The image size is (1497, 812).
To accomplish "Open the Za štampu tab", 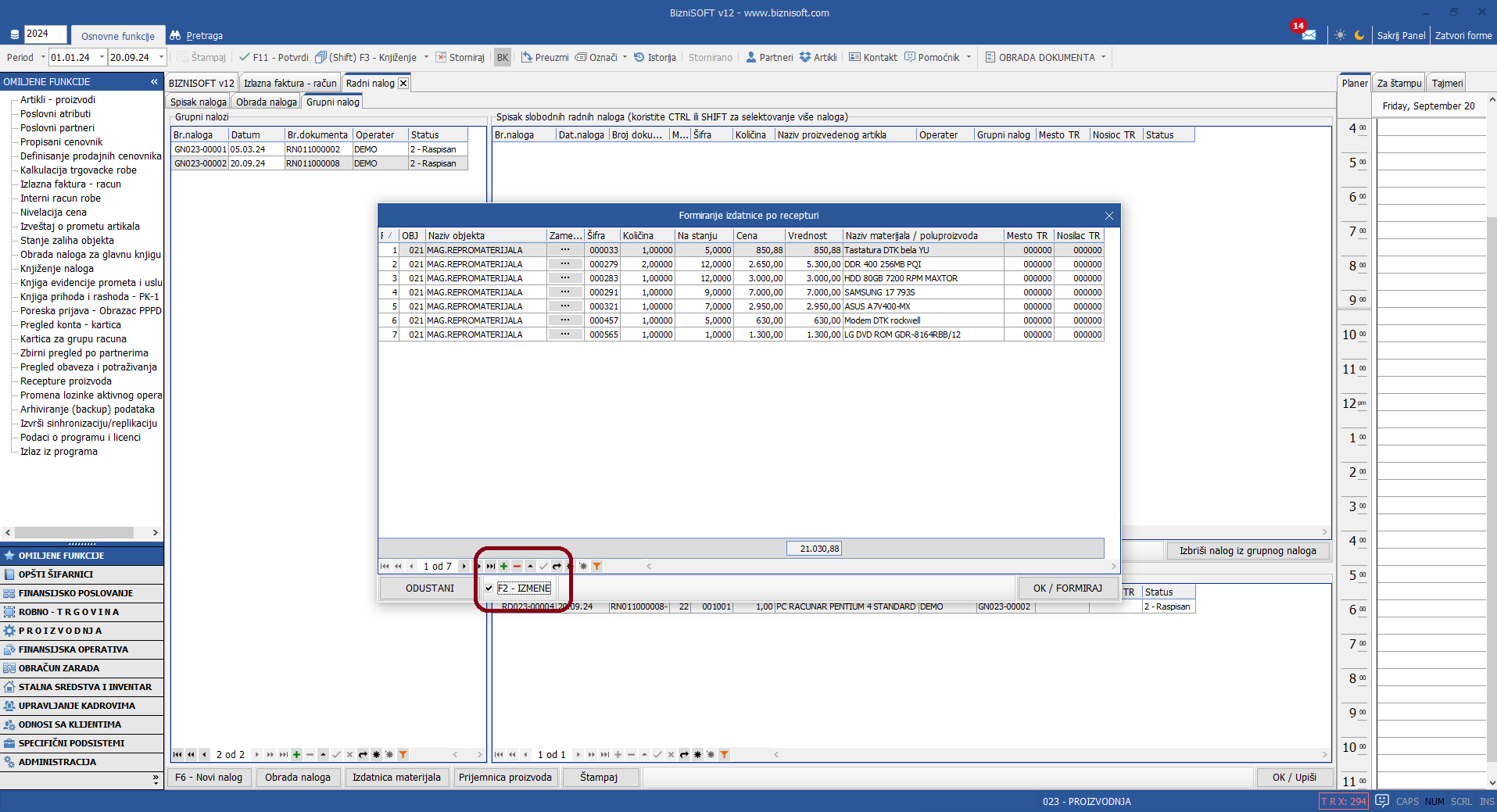I will (x=1399, y=84).
